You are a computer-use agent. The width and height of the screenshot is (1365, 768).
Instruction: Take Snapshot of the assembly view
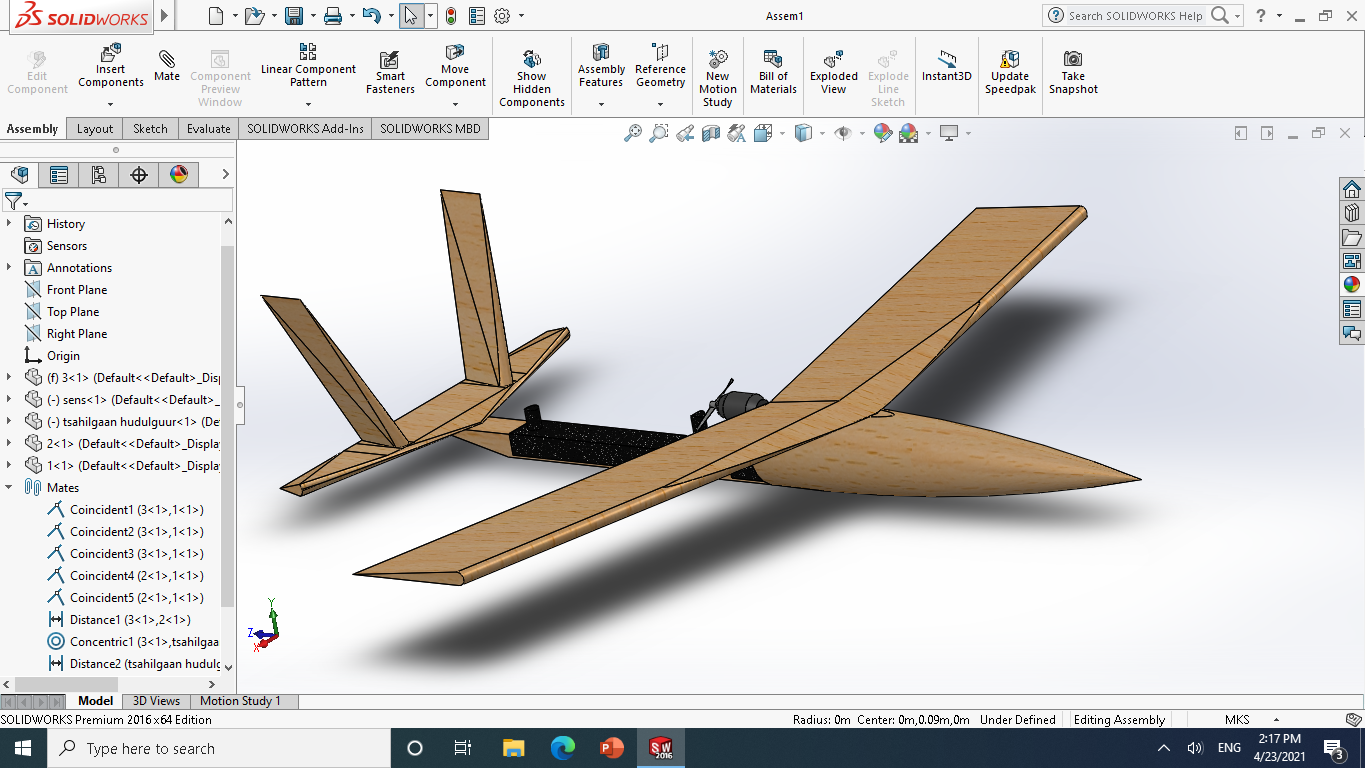coord(1073,67)
